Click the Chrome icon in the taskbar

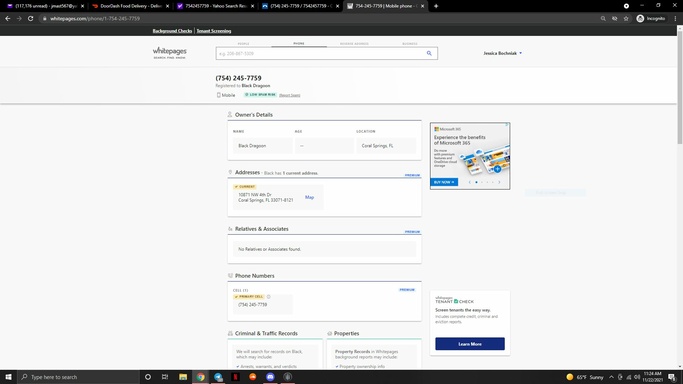[x=200, y=377]
